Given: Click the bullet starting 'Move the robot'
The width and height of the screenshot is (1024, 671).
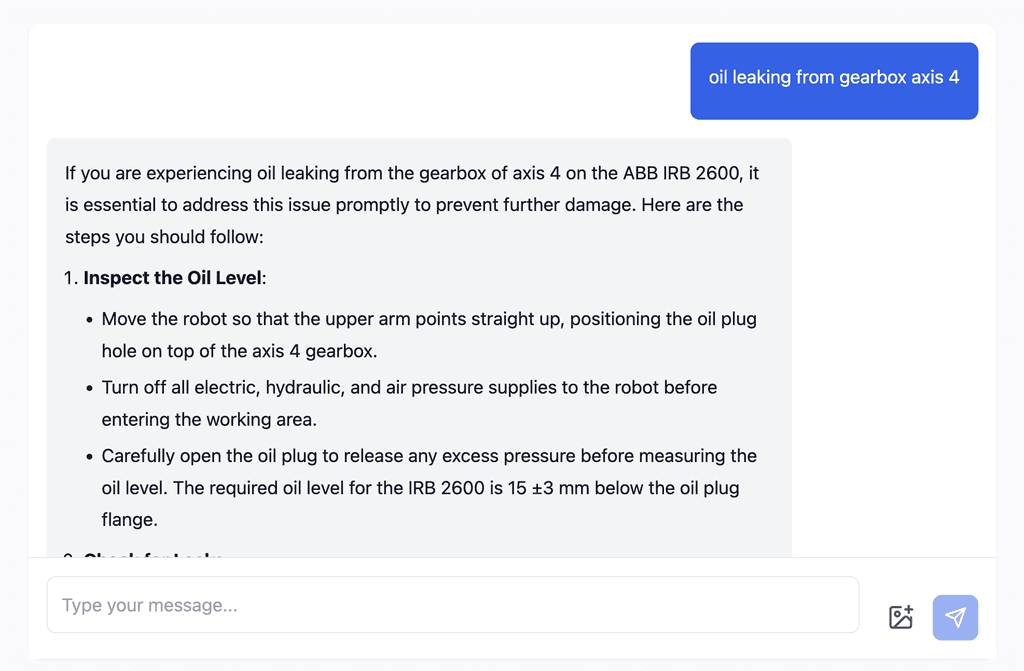Looking at the screenshot, I should point(429,335).
